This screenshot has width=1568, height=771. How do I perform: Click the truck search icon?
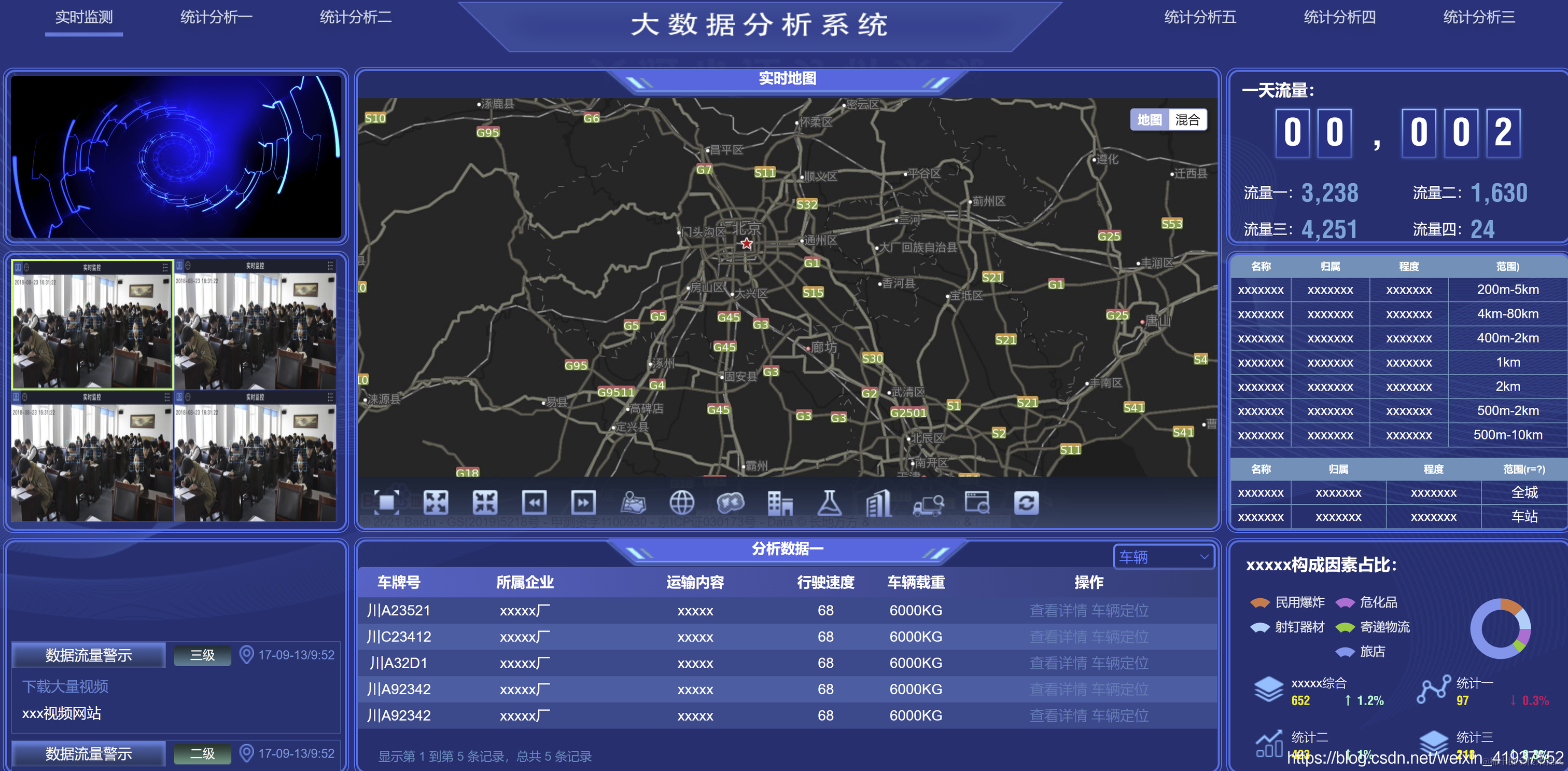[928, 504]
